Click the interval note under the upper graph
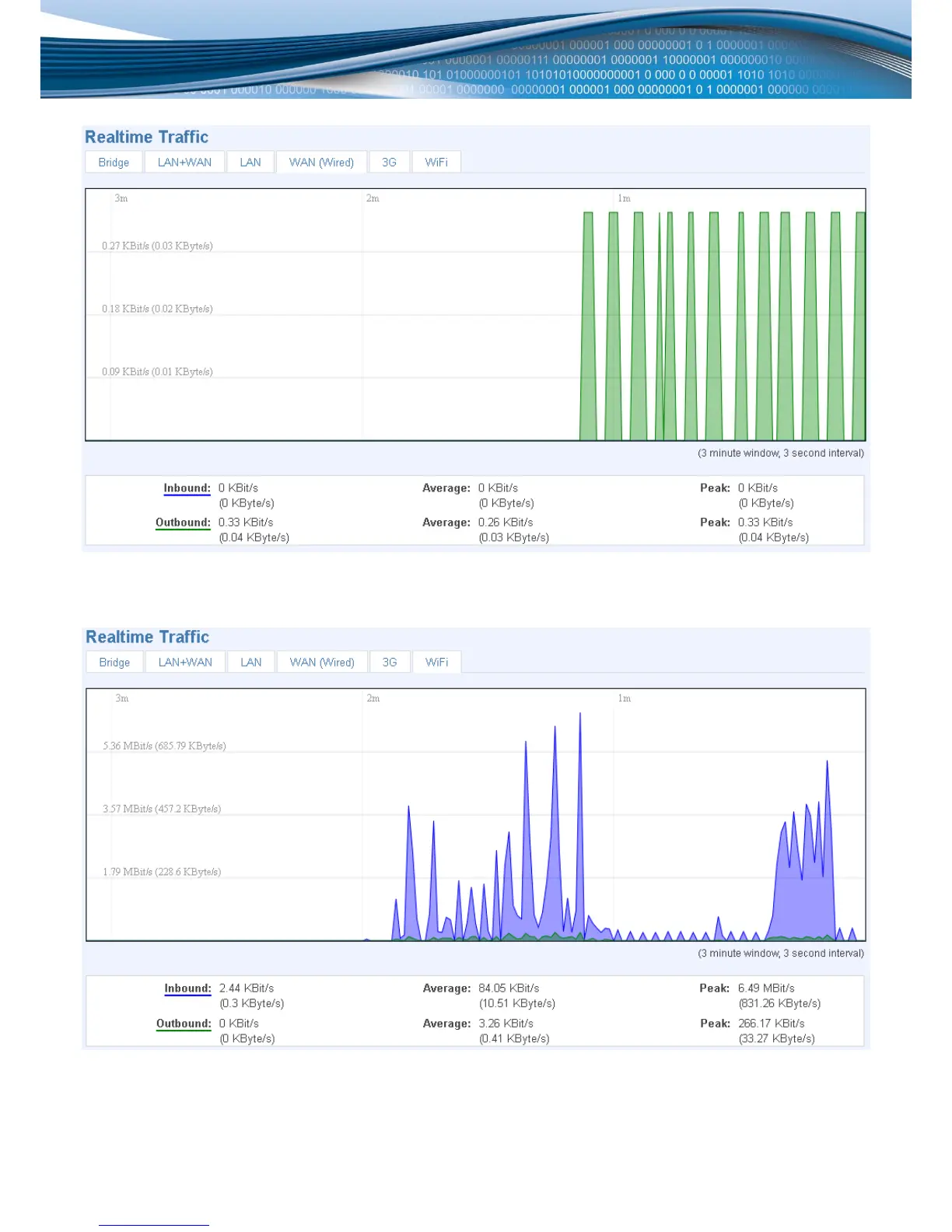 (x=781, y=453)
